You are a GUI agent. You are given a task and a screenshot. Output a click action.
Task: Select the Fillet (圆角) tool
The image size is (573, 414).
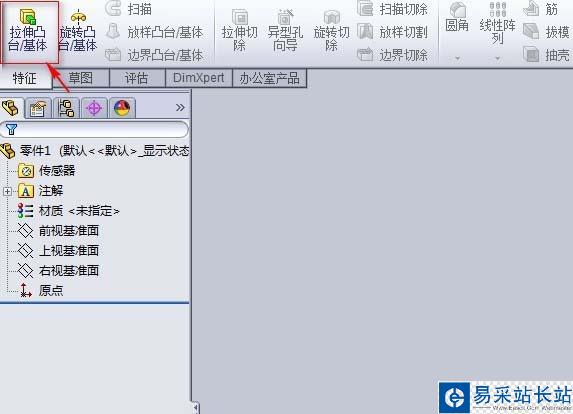pos(457,18)
